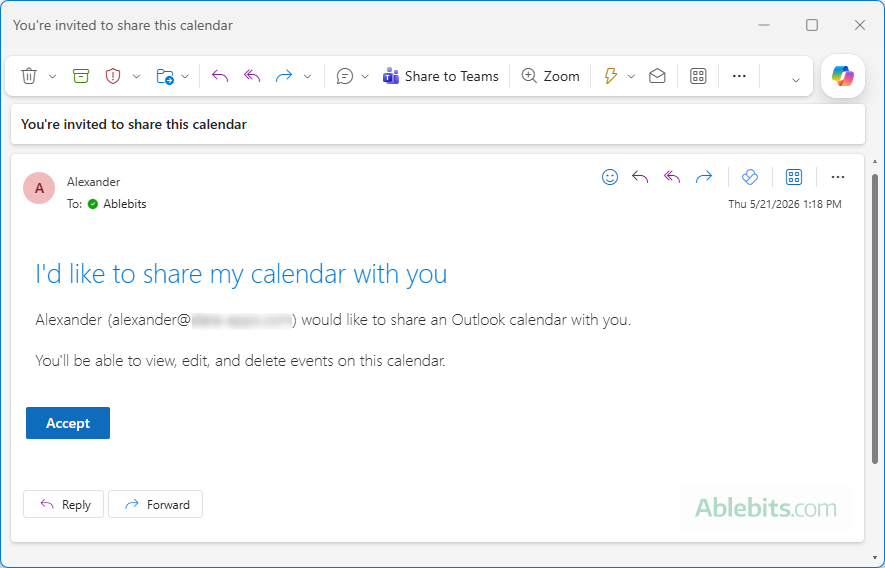Expand the ribbon with the chevron arrow
The height and width of the screenshot is (568, 885).
(x=796, y=80)
